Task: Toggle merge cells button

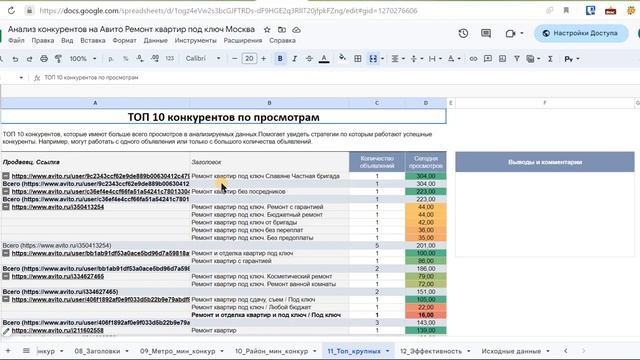Action: 373,59
